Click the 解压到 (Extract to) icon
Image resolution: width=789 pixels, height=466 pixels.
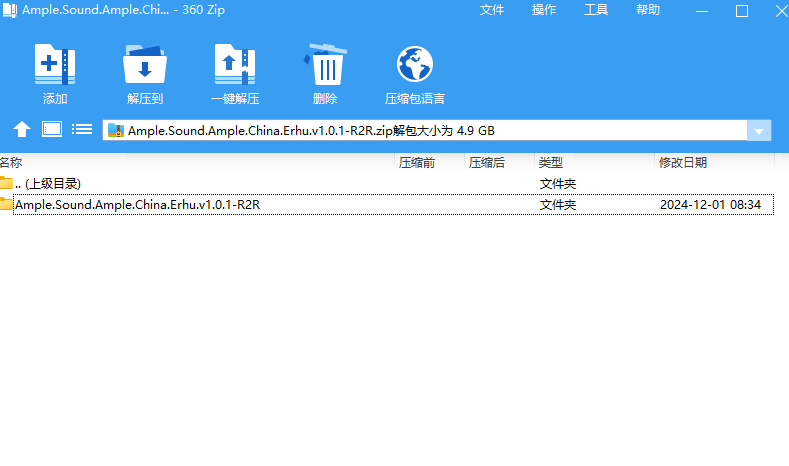[145, 64]
